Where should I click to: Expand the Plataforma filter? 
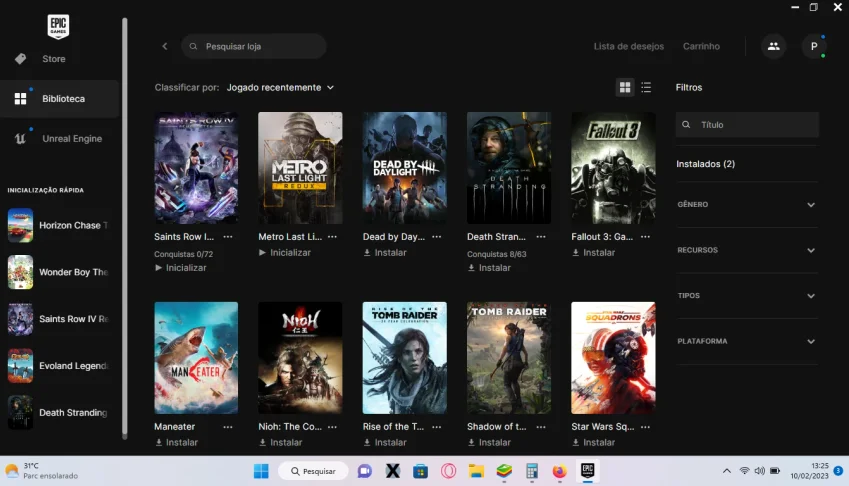747,341
